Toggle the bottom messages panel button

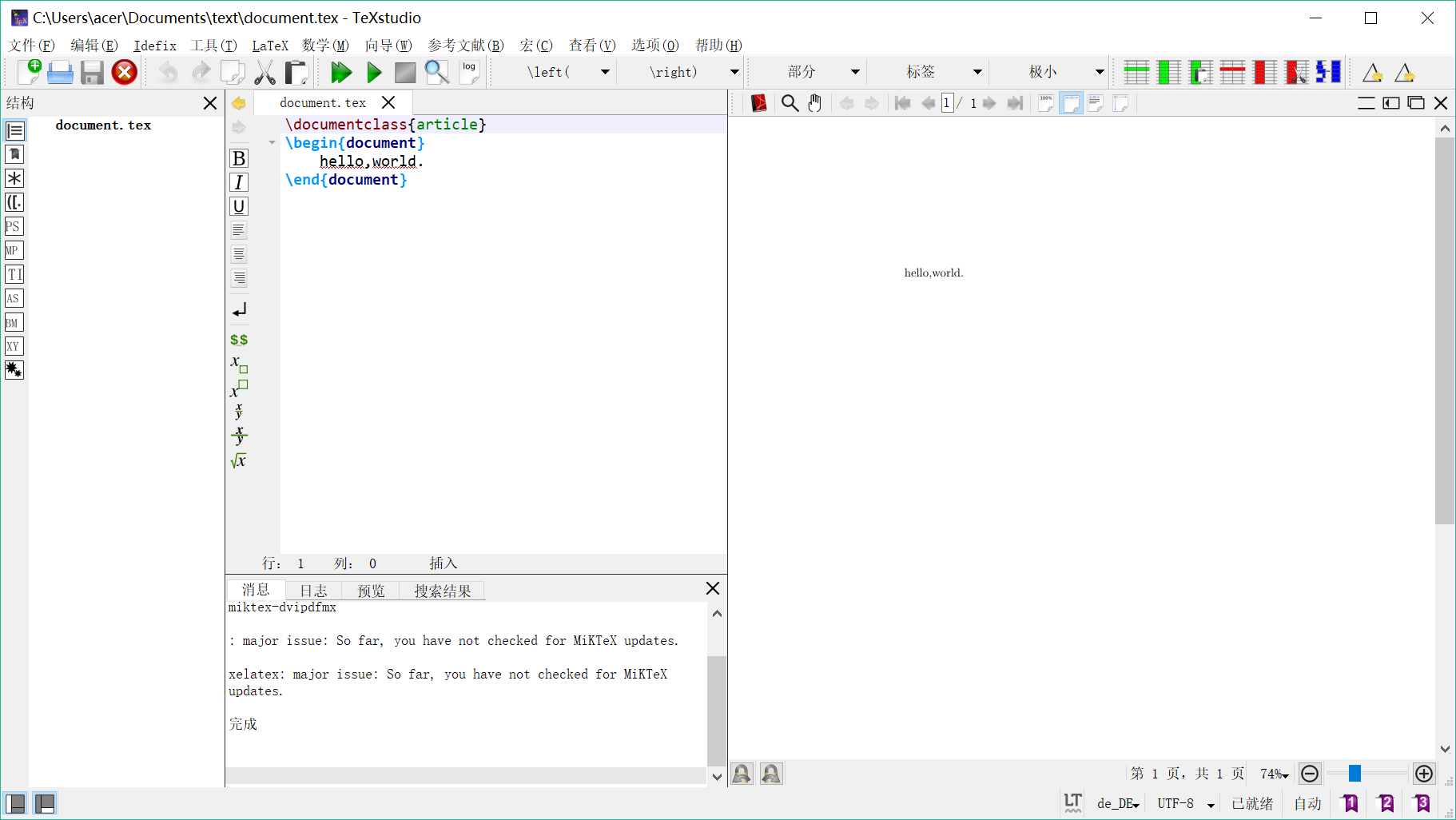45,803
